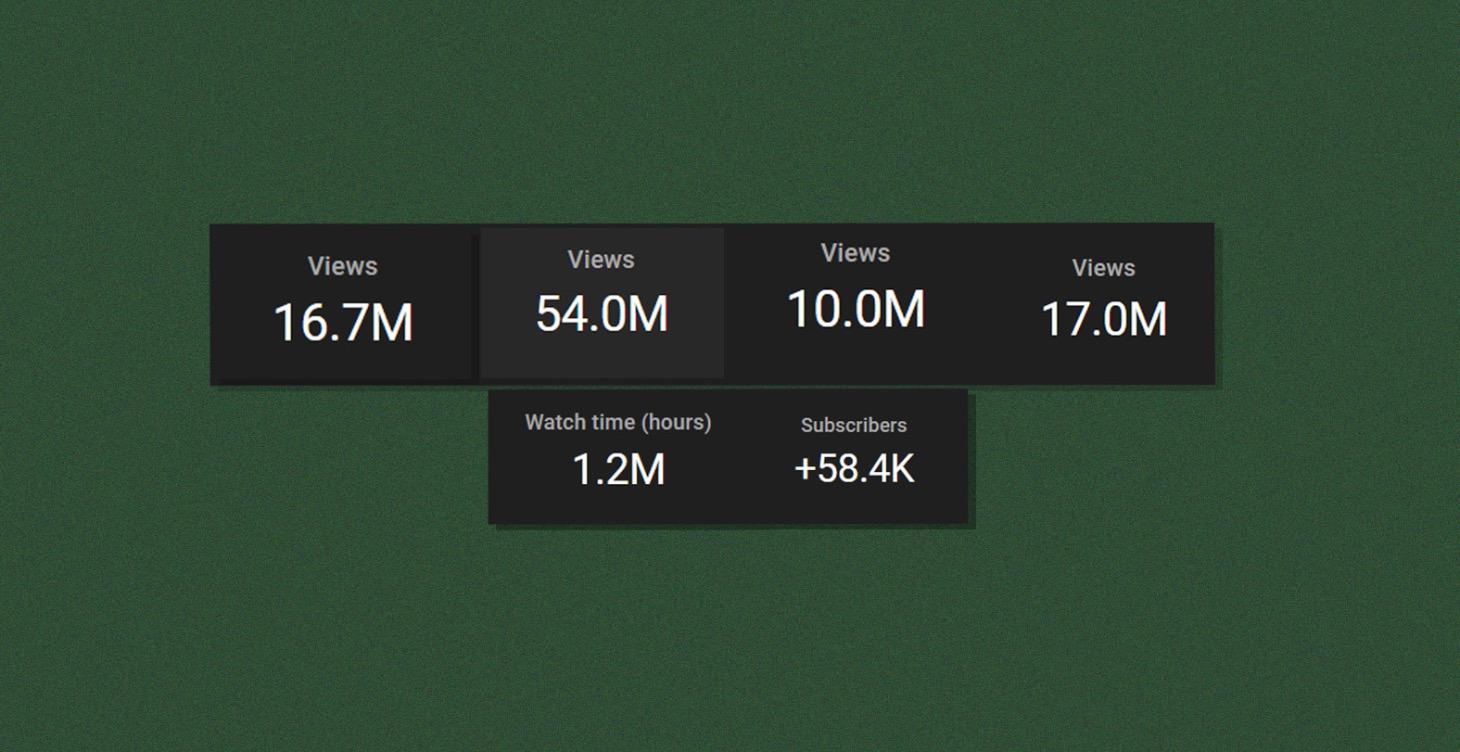The width and height of the screenshot is (1460, 752).
Task: Click the 10.0M views number
Action: click(856, 309)
